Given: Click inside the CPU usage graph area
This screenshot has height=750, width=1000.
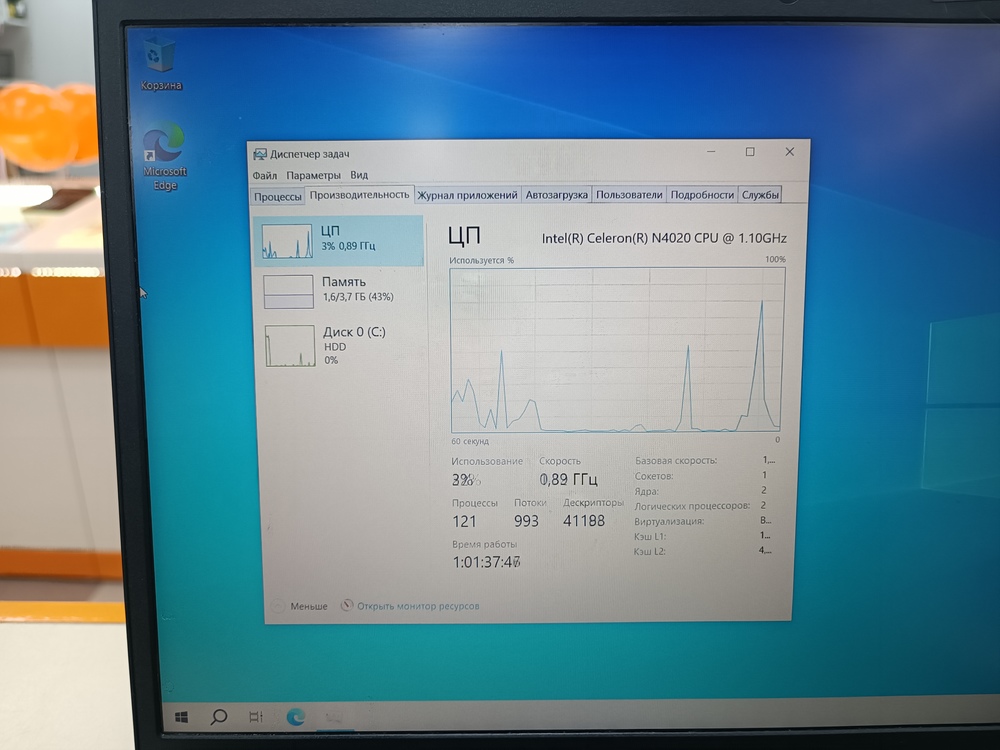Looking at the screenshot, I should click(x=615, y=350).
